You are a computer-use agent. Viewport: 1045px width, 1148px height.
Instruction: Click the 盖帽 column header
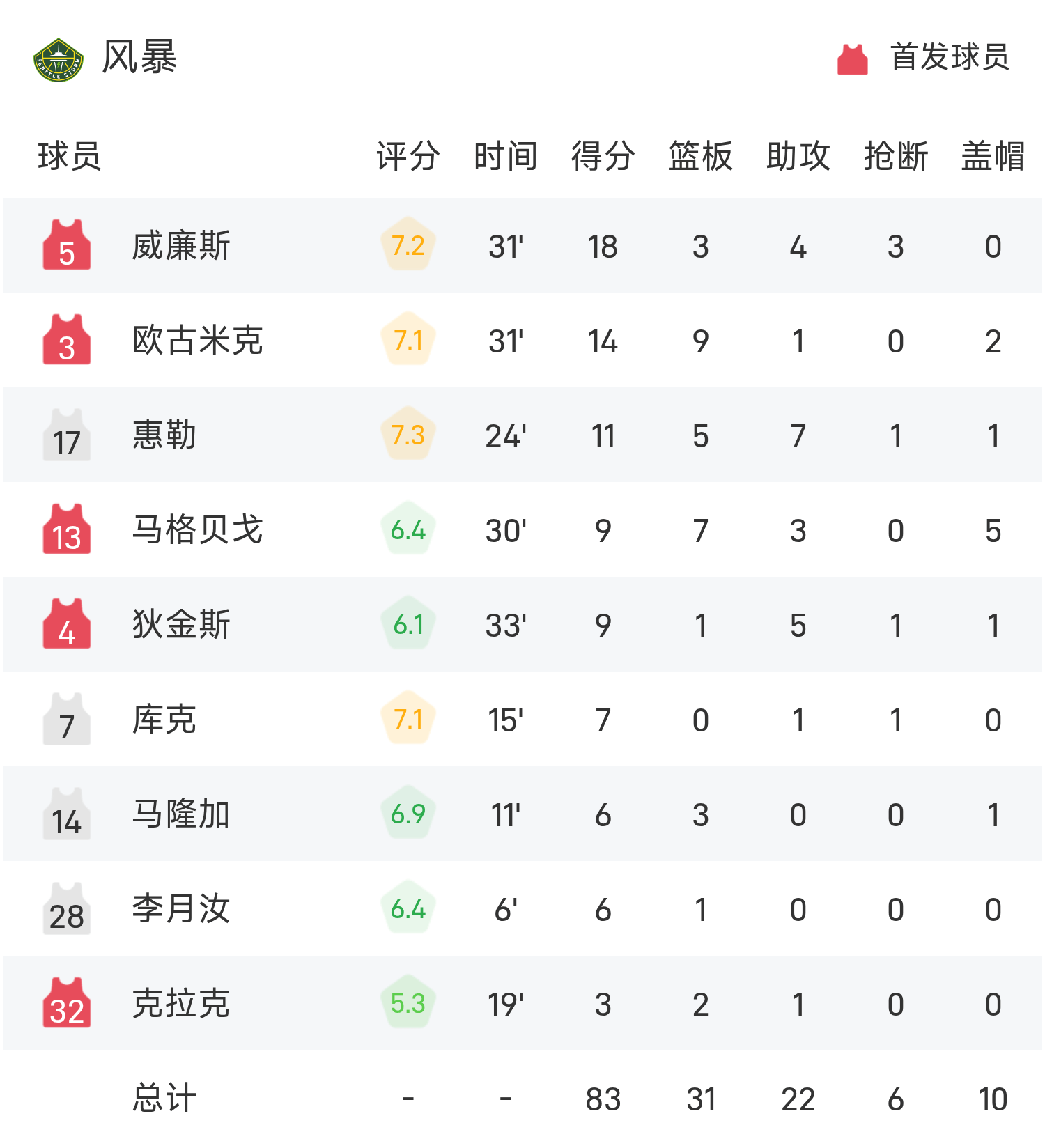(x=993, y=156)
